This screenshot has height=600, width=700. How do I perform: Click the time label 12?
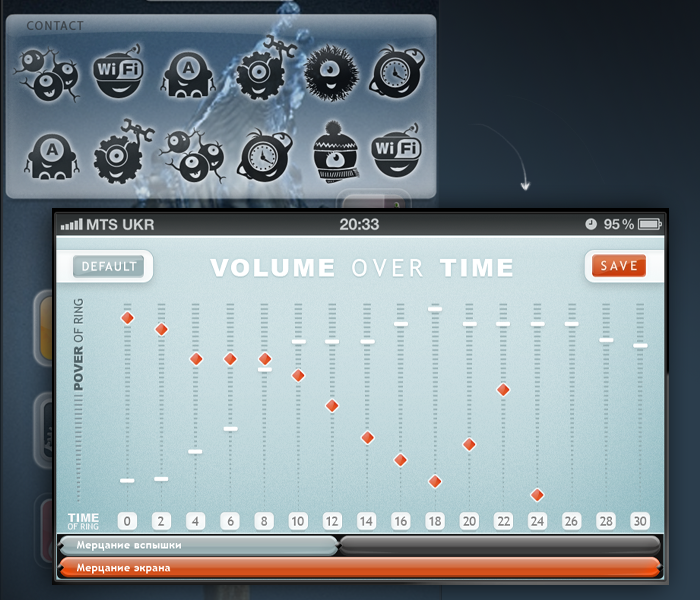(x=332, y=521)
